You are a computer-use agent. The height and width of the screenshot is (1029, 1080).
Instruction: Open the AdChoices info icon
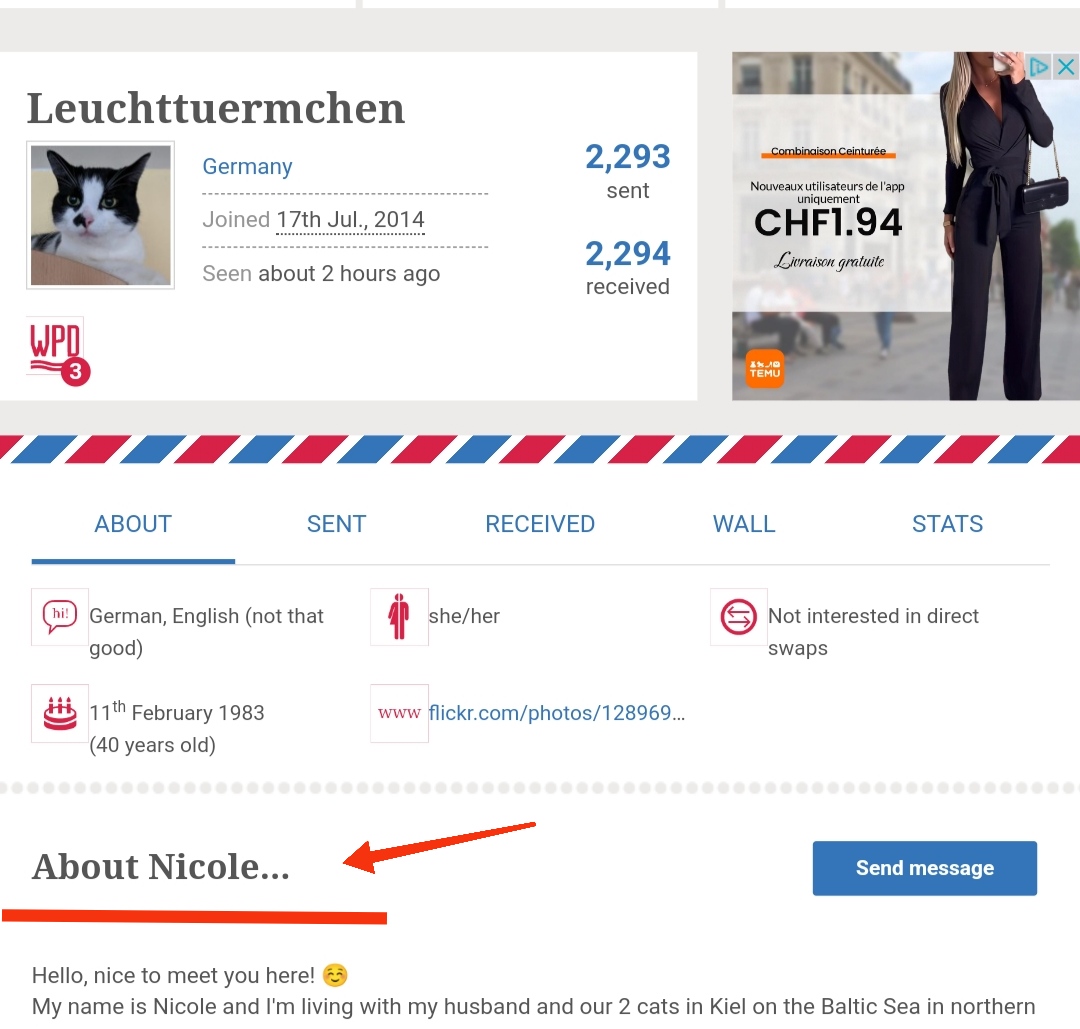pos(1038,67)
